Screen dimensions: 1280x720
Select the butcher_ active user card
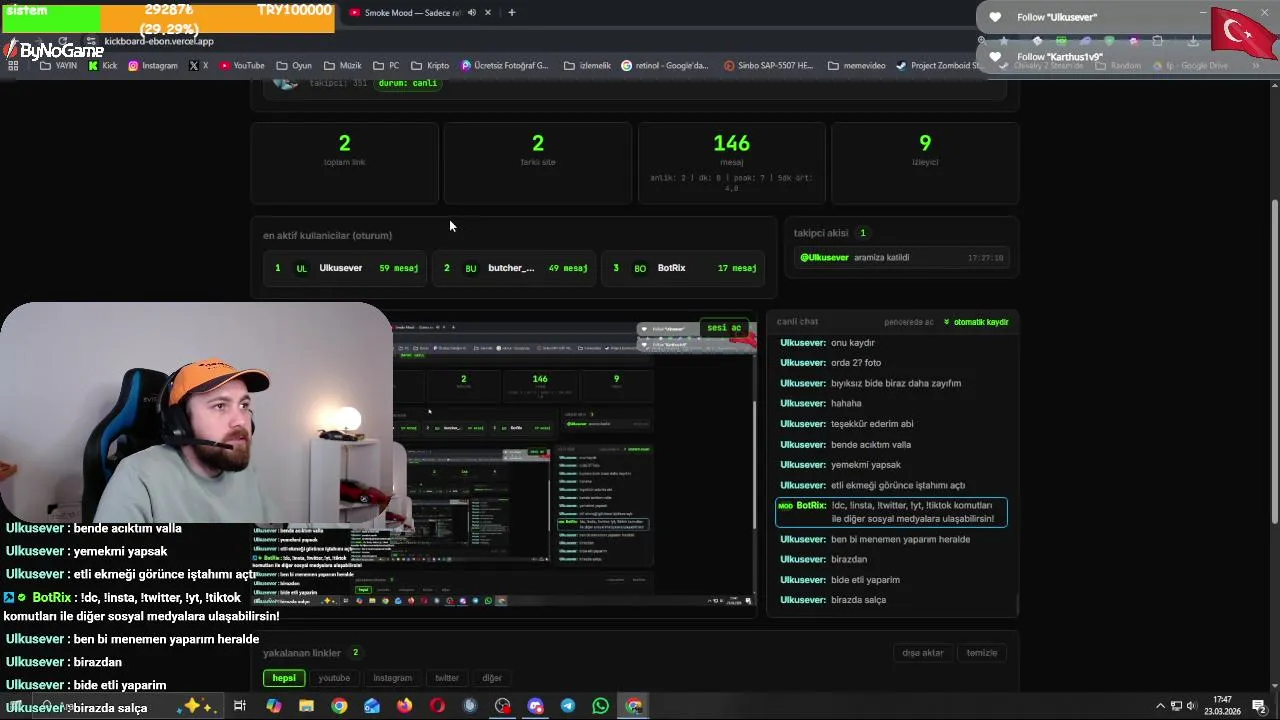(x=514, y=268)
